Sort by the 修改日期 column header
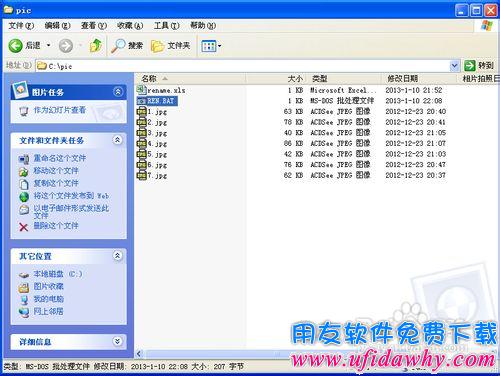The height and width of the screenshot is (376, 500). (419, 79)
